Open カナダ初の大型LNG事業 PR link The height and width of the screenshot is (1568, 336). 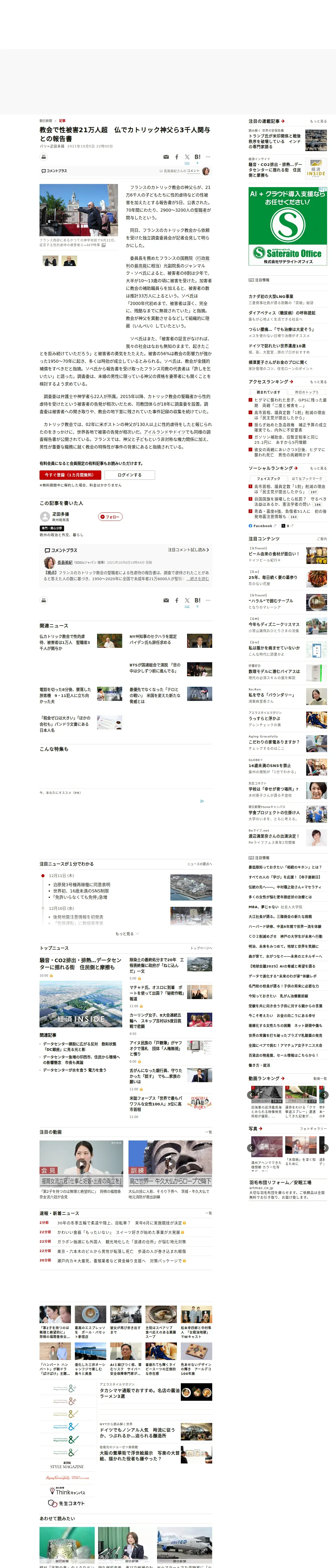tap(271, 296)
